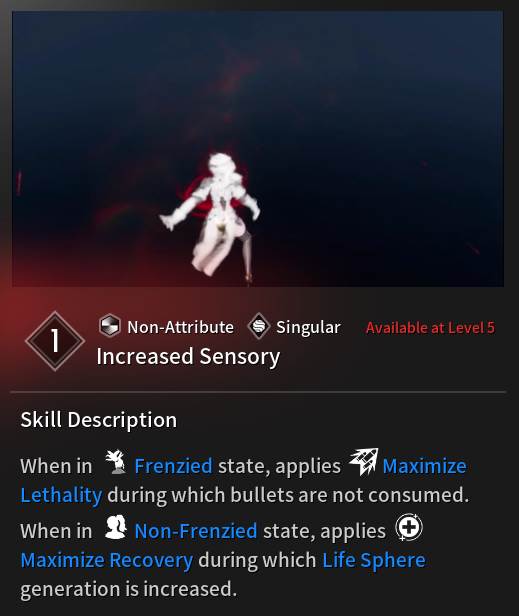Open the Frenzied keyword link
Screen dimensions: 519x616
click(x=173, y=466)
